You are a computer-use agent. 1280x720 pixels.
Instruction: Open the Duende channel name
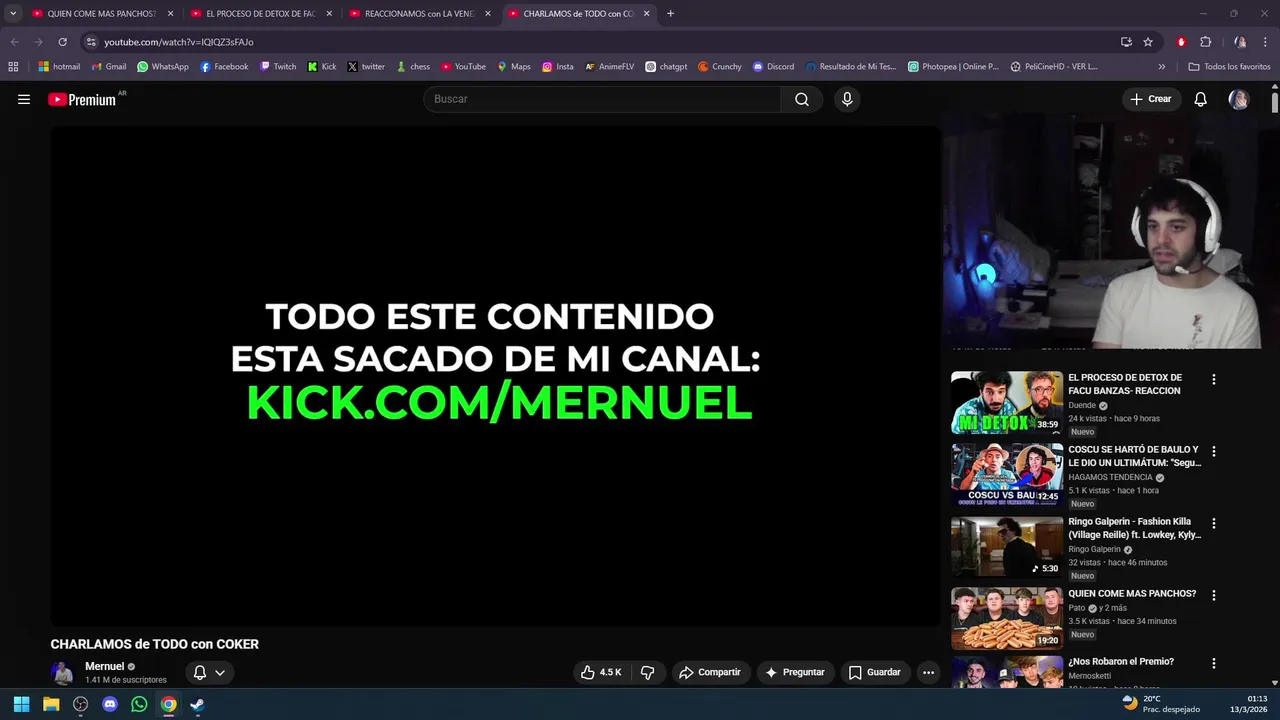pyautogui.click(x=1082, y=405)
